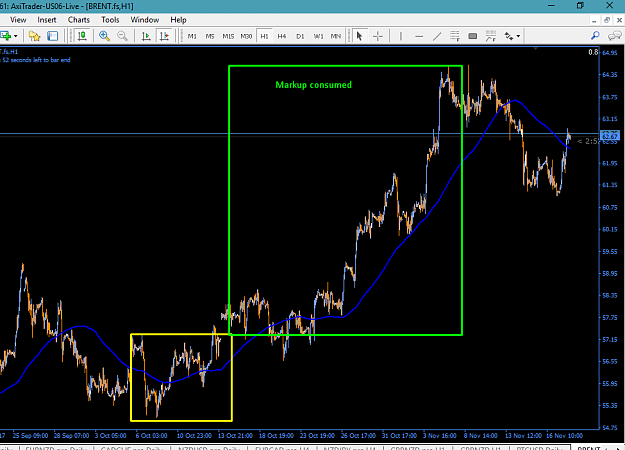Toggle chart shift from right border
The height and width of the screenshot is (450, 625).
coord(164,36)
